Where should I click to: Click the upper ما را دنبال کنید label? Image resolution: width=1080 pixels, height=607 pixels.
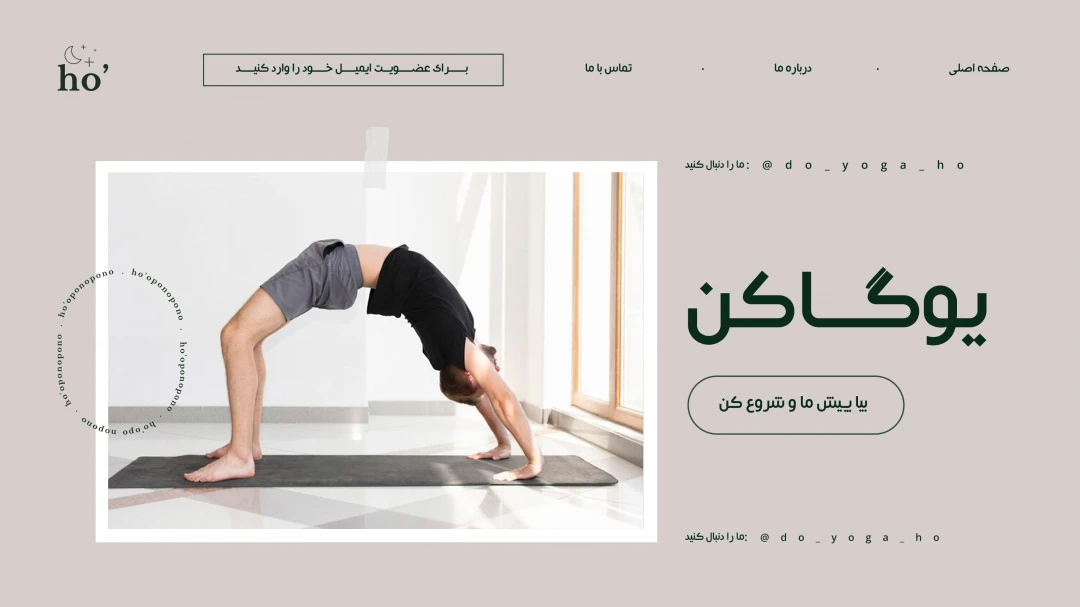tap(716, 165)
